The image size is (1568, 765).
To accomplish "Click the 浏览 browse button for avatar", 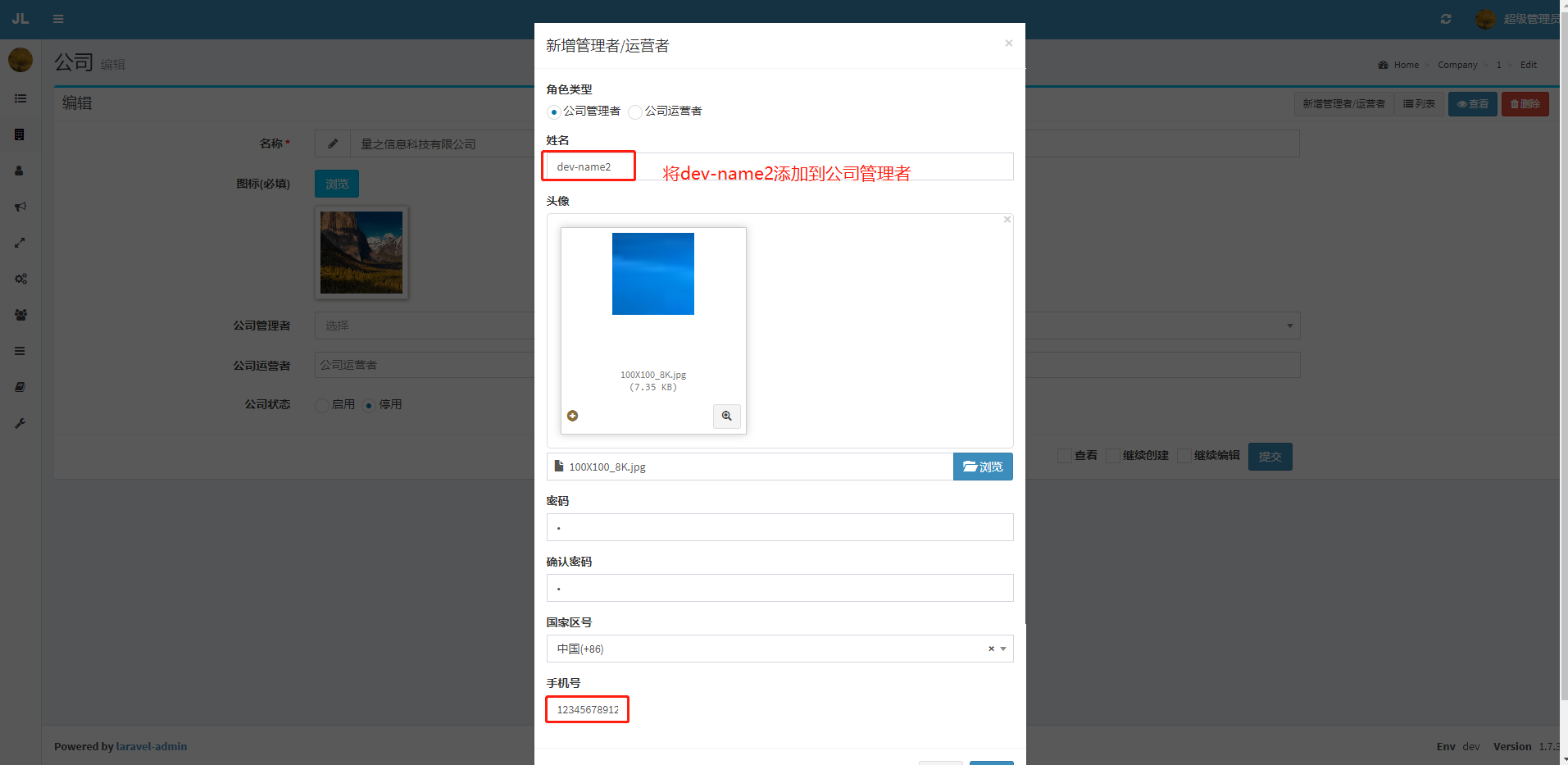I will click(983, 467).
